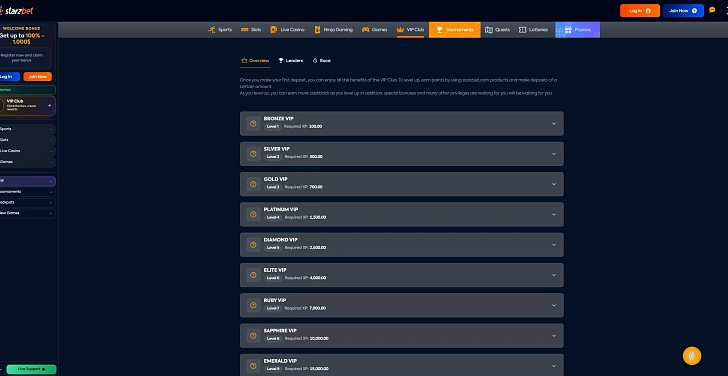The image size is (728, 376).
Task: Expand the sidebar Slots section
Action: click(x=27, y=140)
